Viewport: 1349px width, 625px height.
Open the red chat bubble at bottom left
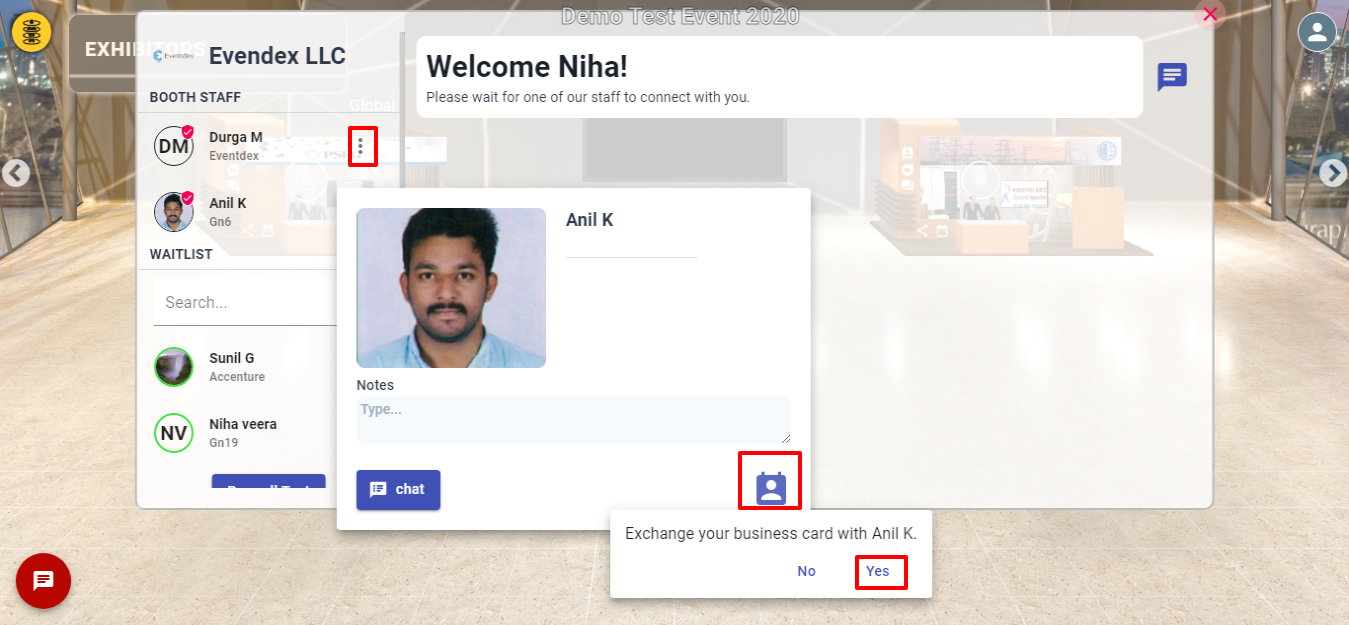coord(43,581)
